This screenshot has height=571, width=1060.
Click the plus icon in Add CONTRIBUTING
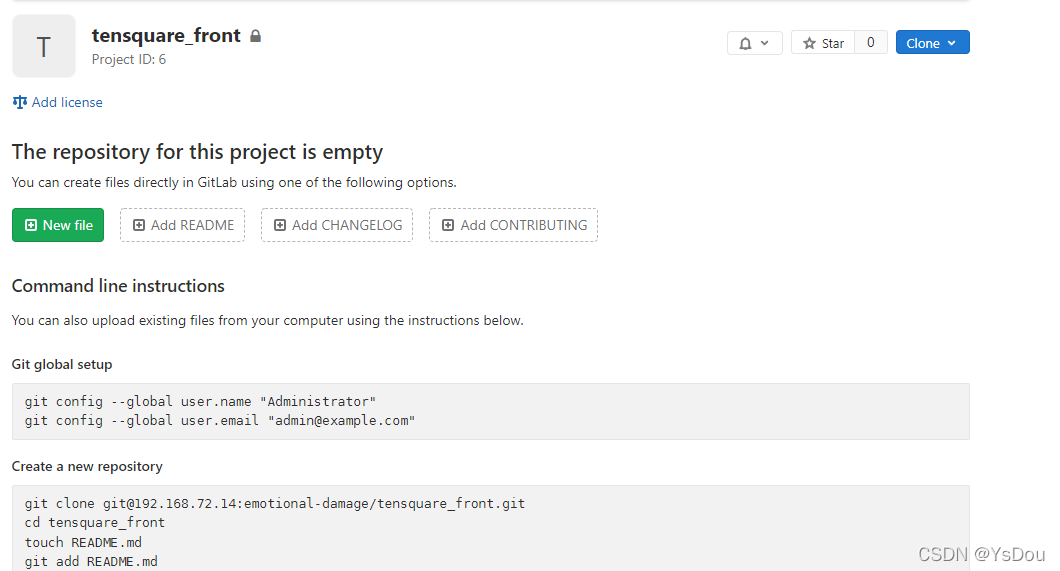[x=448, y=225]
